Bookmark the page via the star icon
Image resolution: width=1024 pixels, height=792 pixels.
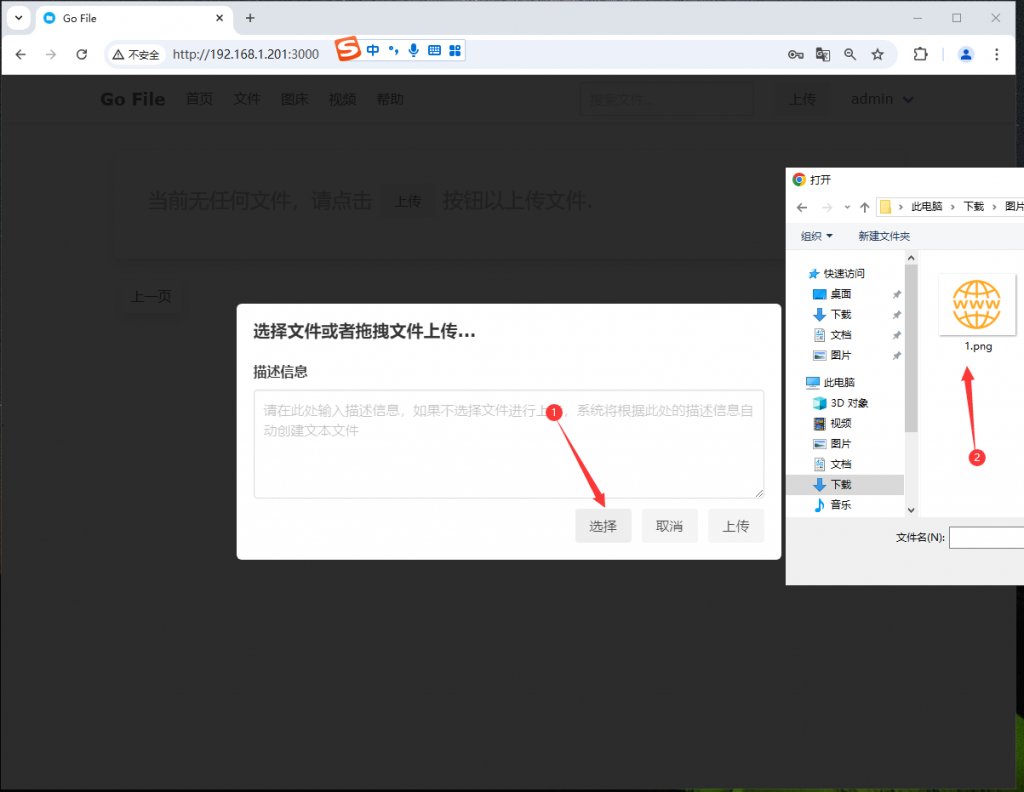click(x=878, y=54)
